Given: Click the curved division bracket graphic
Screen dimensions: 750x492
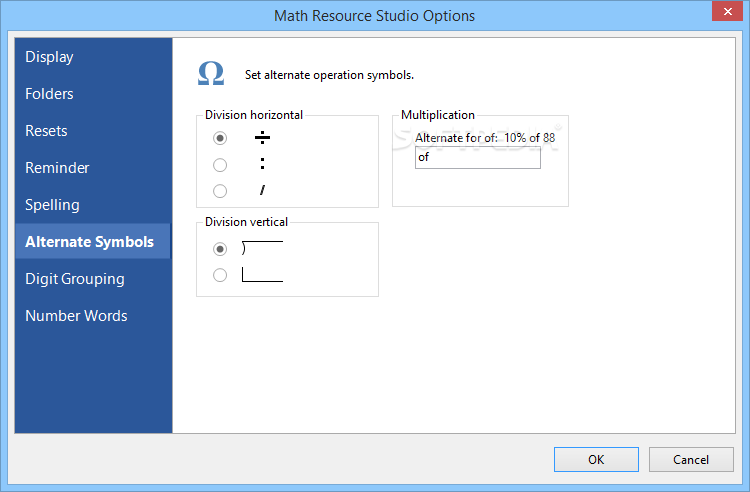Looking at the screenshot, I should (x=262, y=248).
